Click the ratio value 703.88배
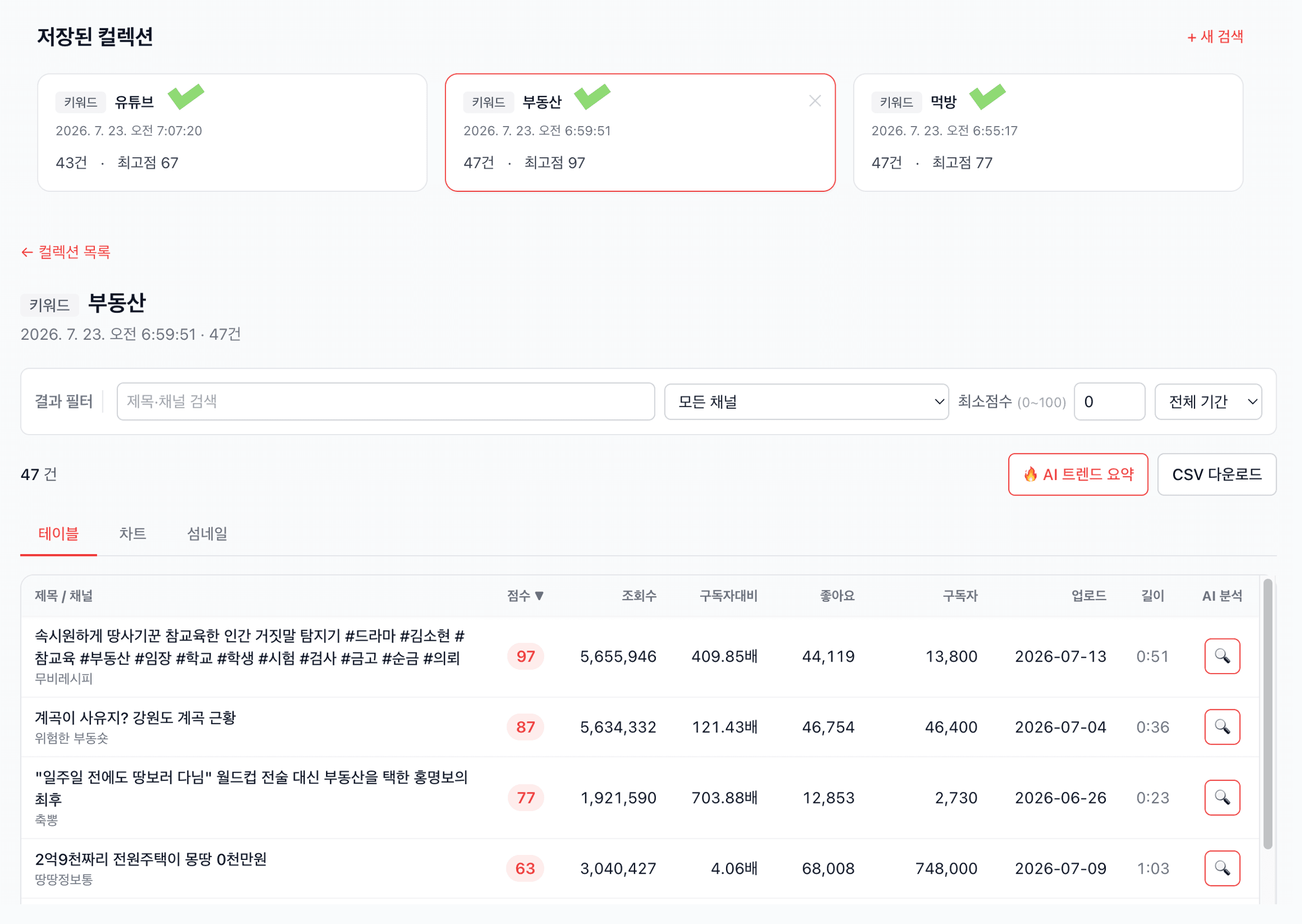 tap(724, 798)
